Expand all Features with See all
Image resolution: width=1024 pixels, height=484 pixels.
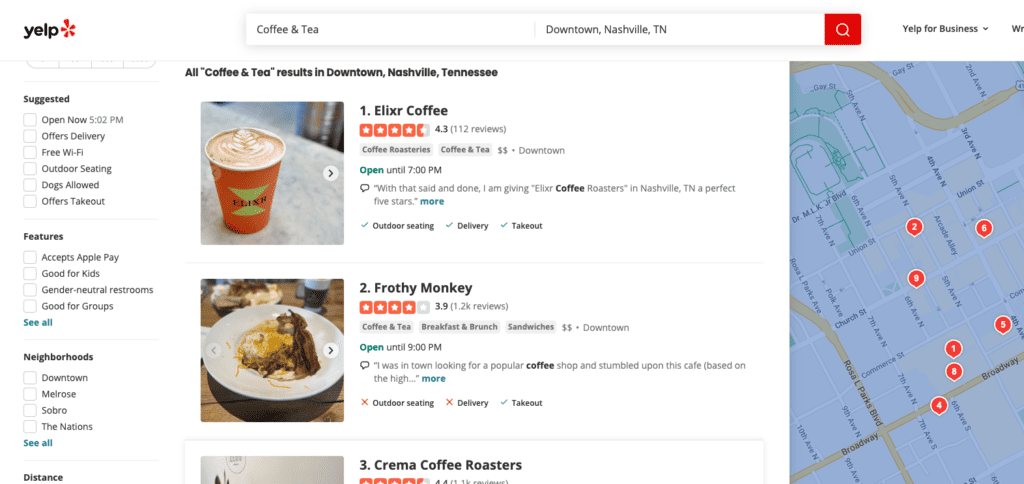pos(38,323)
